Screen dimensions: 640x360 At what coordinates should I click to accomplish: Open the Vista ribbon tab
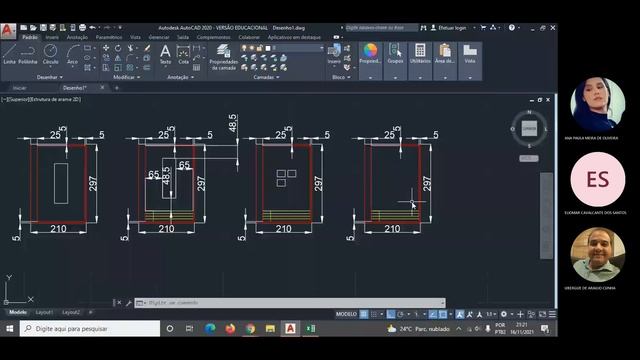point(135,37)
